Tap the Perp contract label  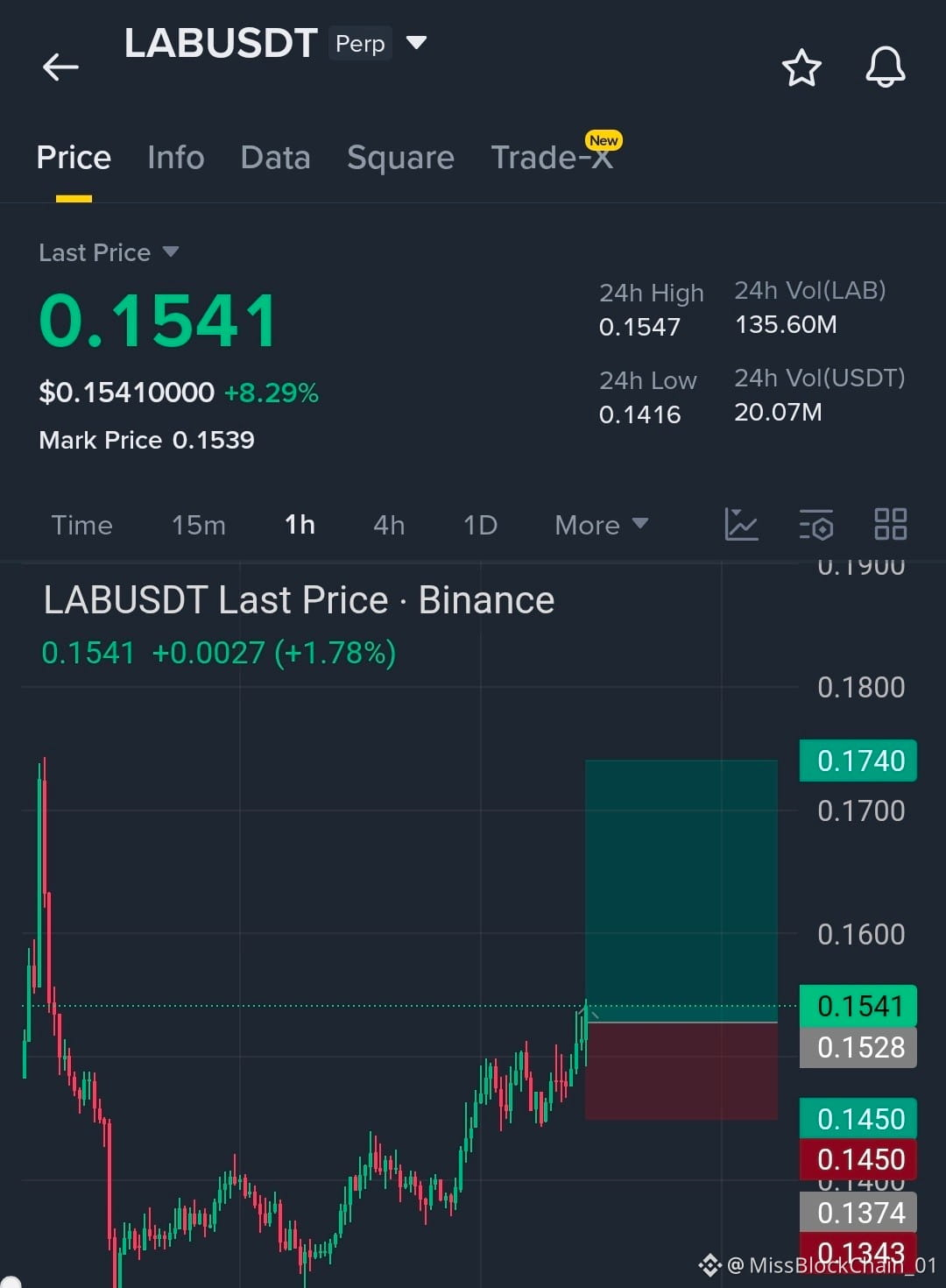tap(360, 43)
